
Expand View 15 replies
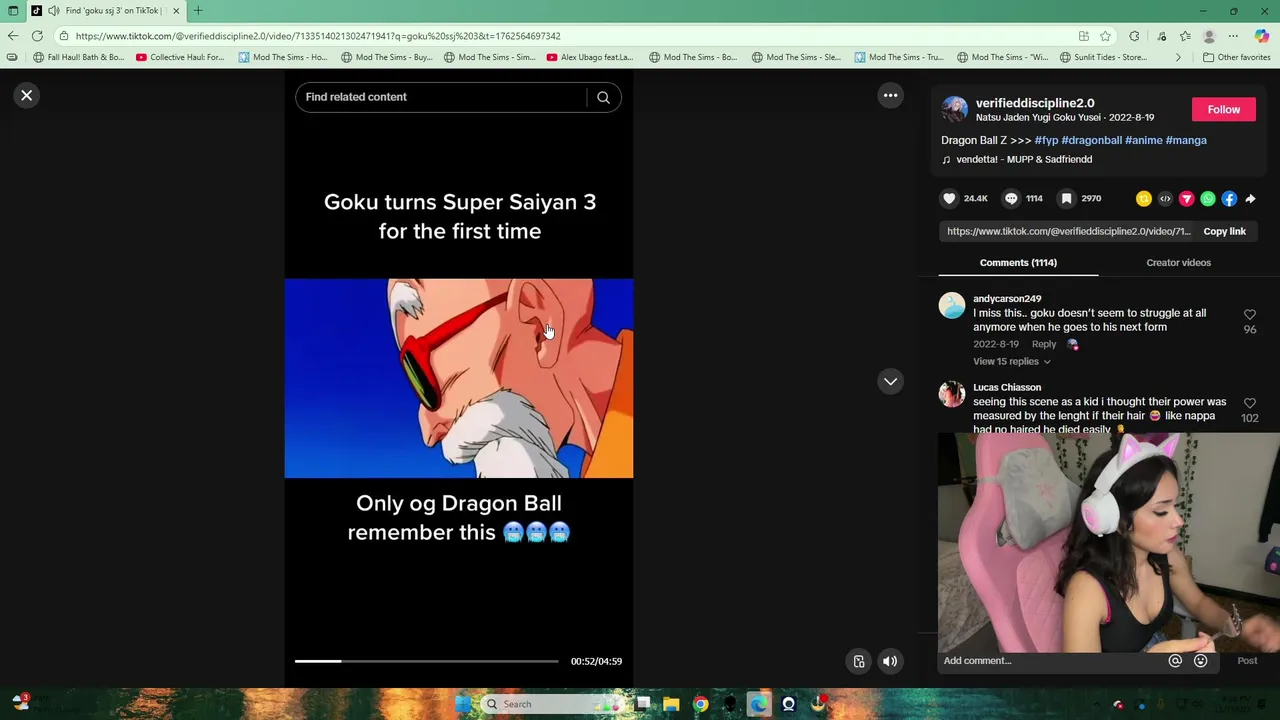coord(1011,362)
